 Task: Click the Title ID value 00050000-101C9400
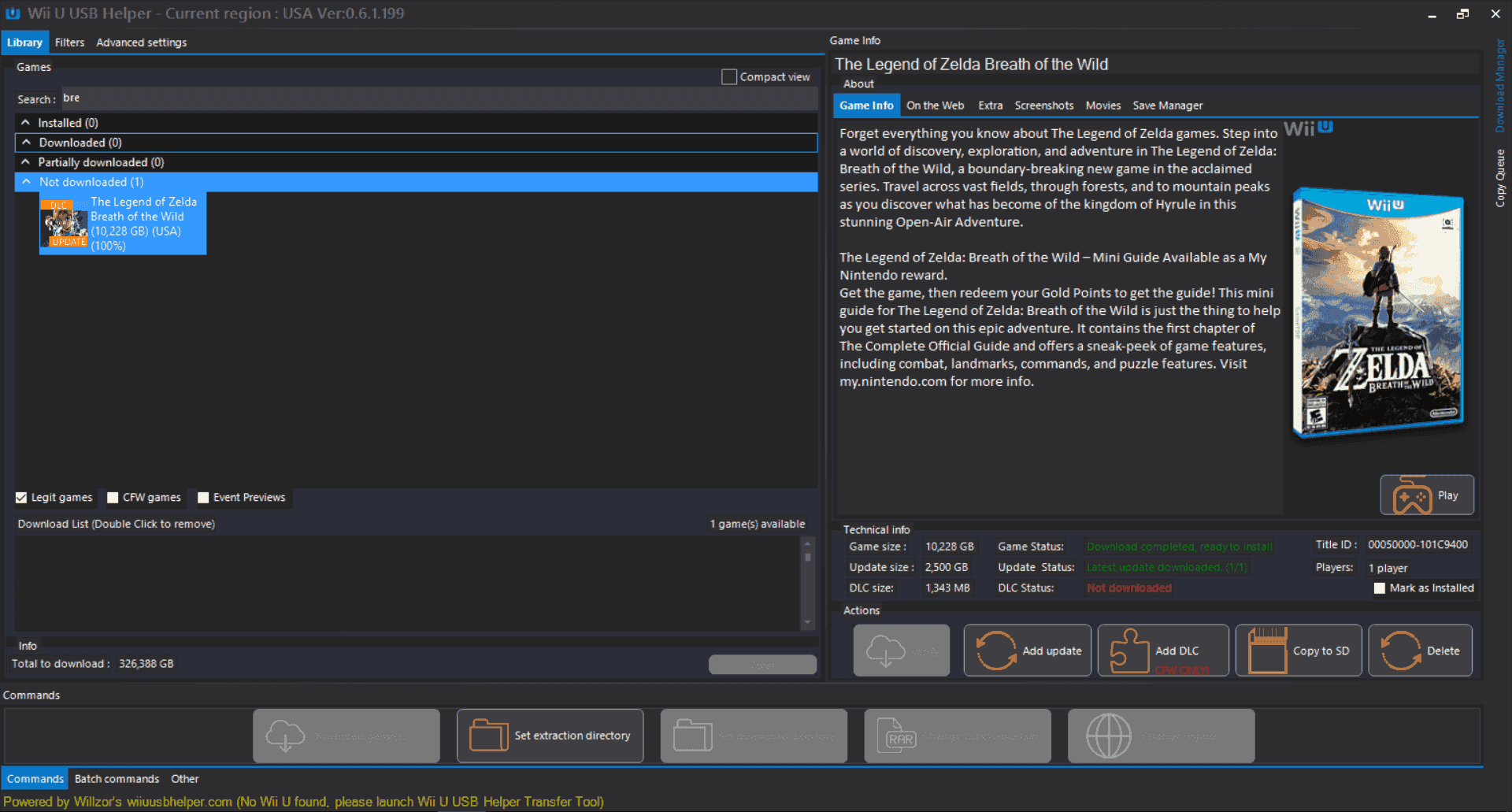pos(1417,545)
